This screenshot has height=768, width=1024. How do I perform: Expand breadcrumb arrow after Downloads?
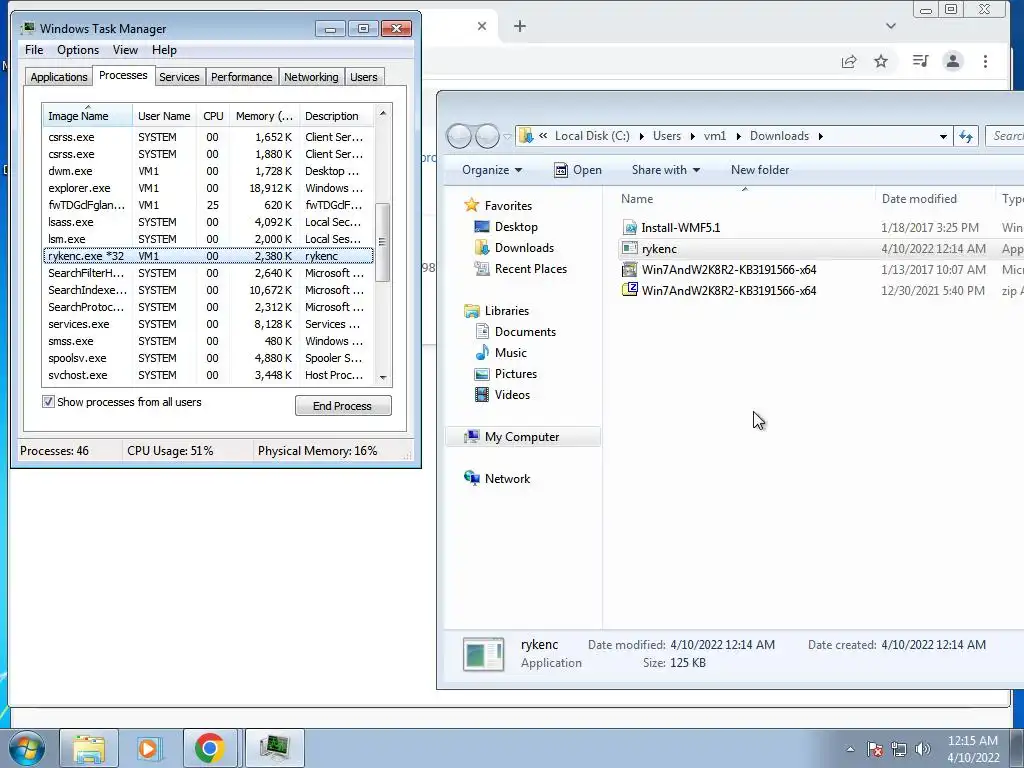pyautogui.click(x=820, y=136)
